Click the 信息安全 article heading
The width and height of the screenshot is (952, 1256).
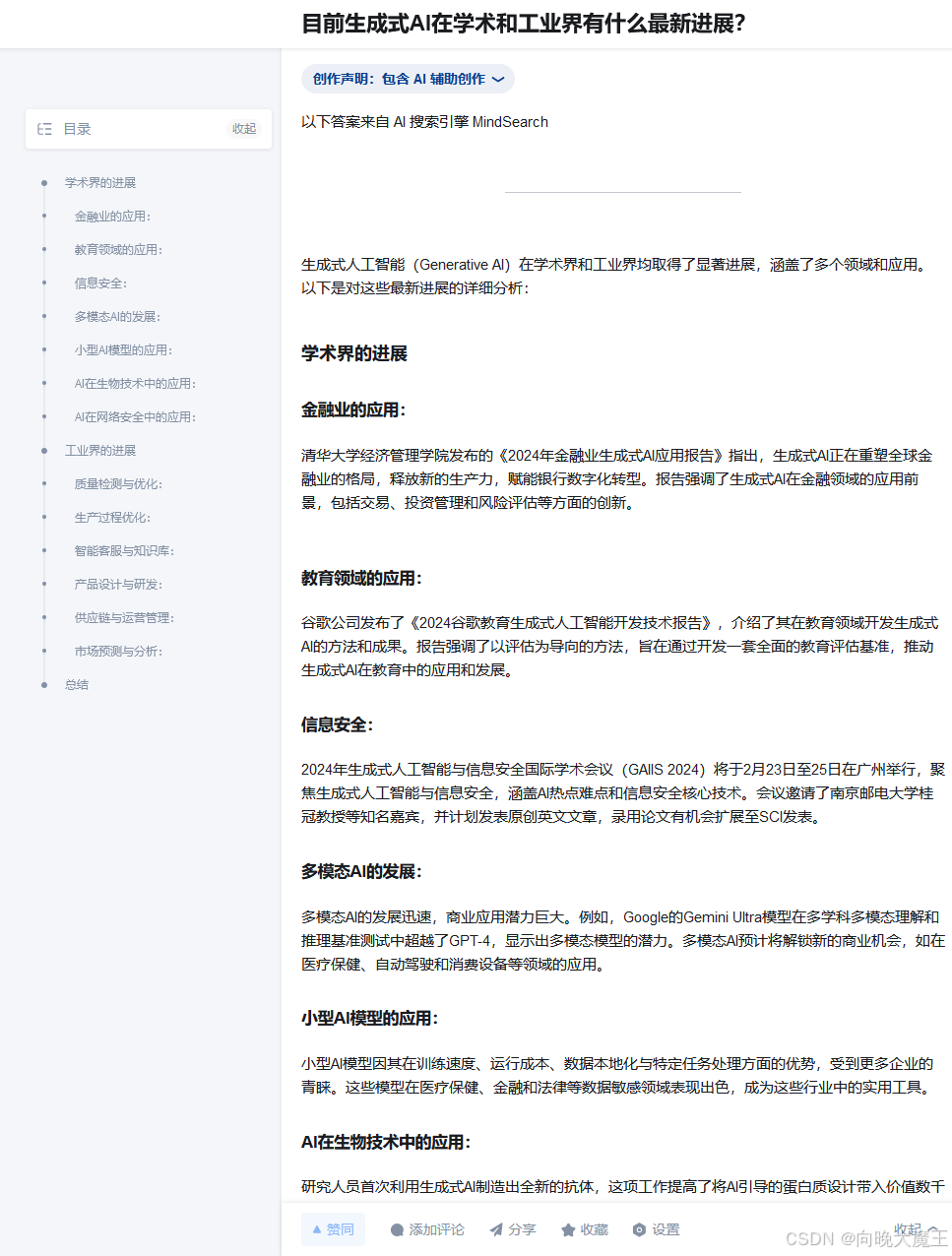point(338,724)
